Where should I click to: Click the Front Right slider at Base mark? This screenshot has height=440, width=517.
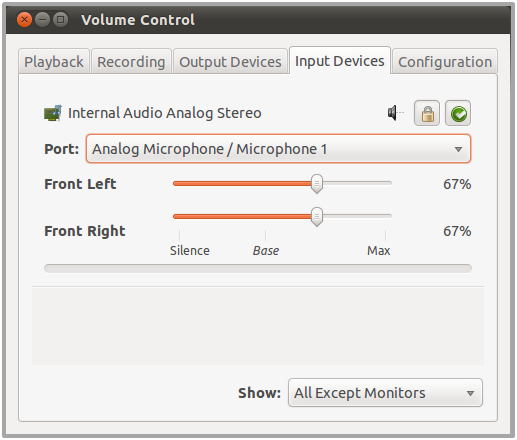(265, 216)
